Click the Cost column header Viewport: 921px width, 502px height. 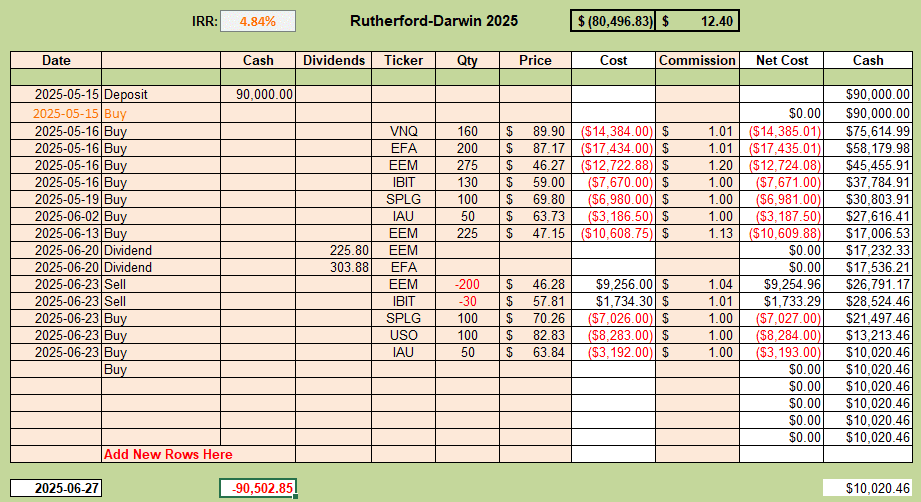tap(613, 60)
